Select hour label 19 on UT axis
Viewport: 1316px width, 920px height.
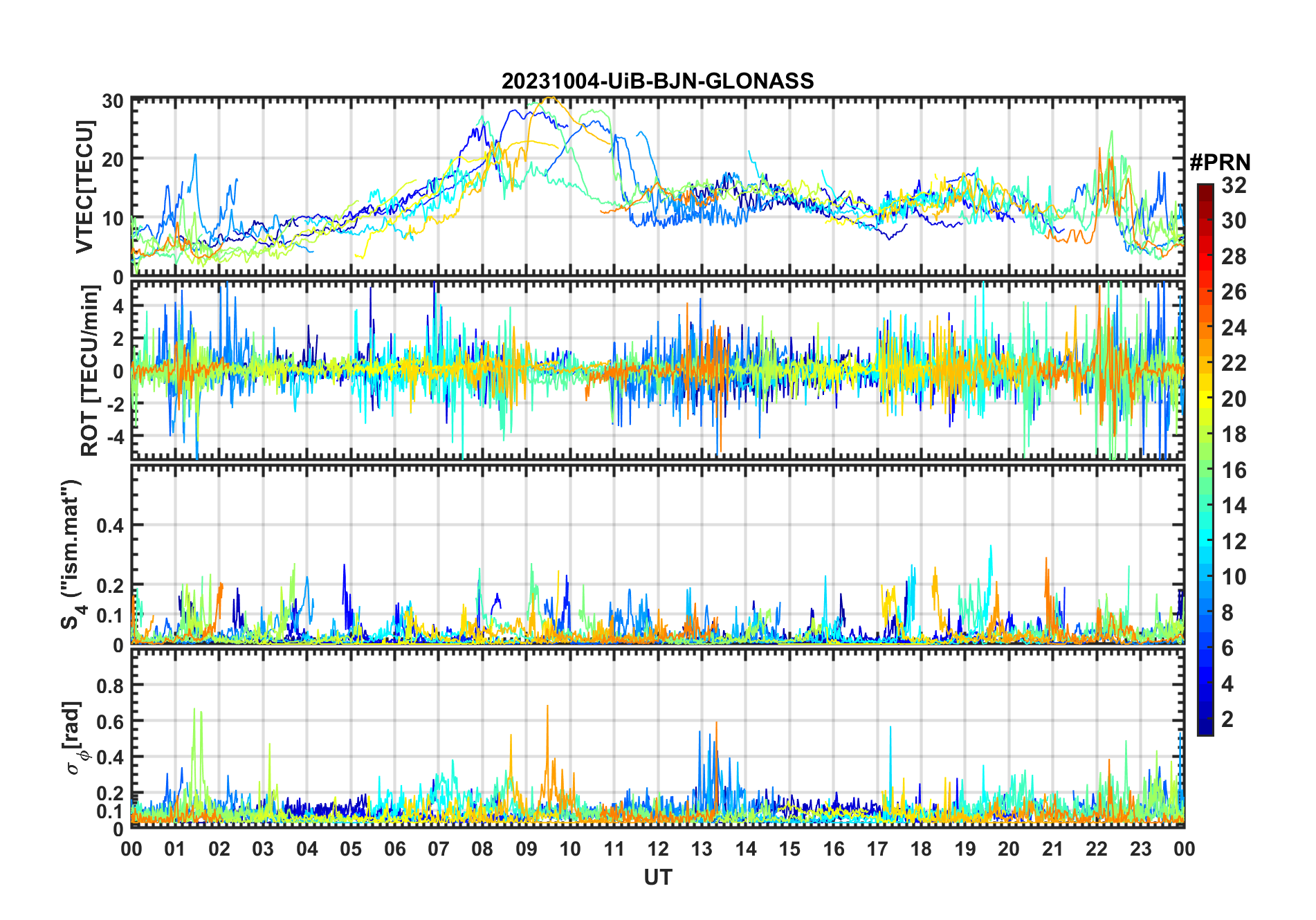pos(965,849)
